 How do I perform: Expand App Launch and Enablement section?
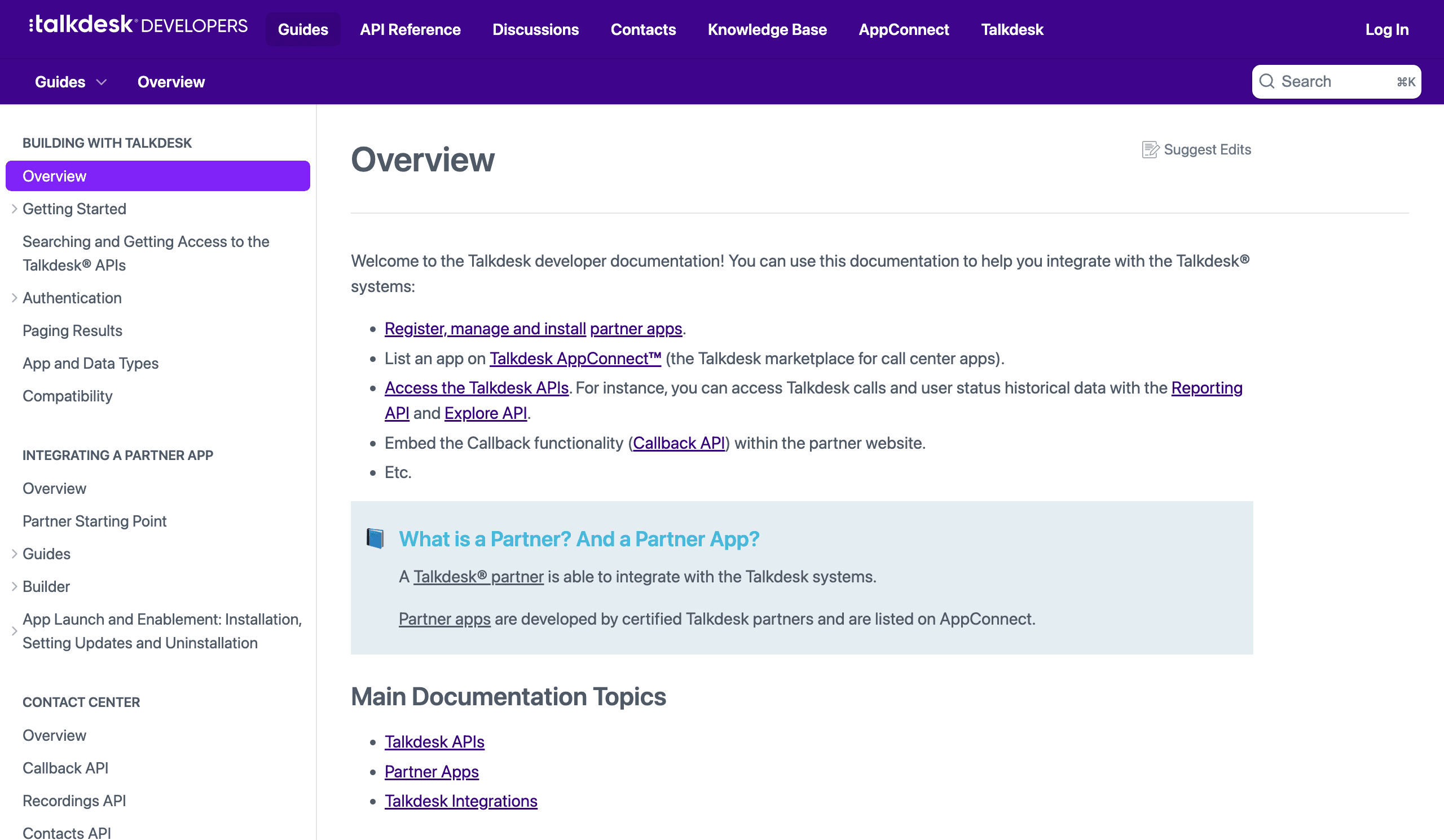tap(14, 631)
